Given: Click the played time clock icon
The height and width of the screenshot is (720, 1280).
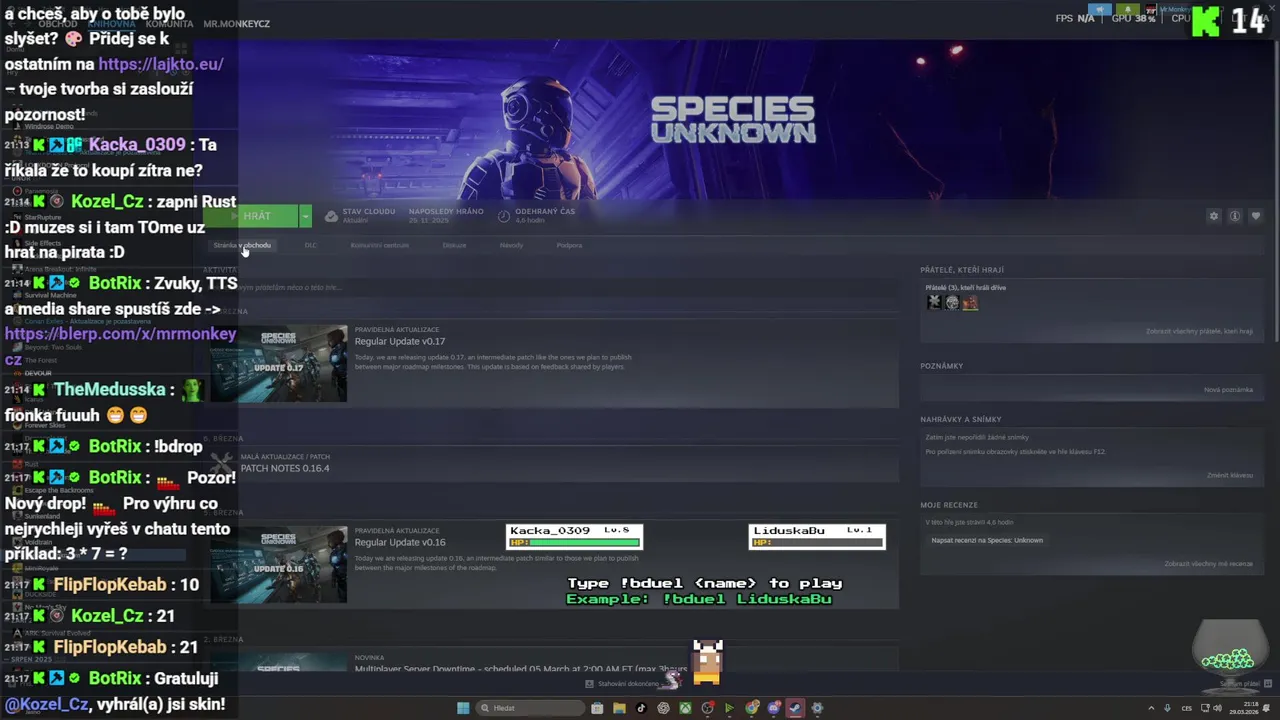Looking at the screenshot, I should click(504, 216).
